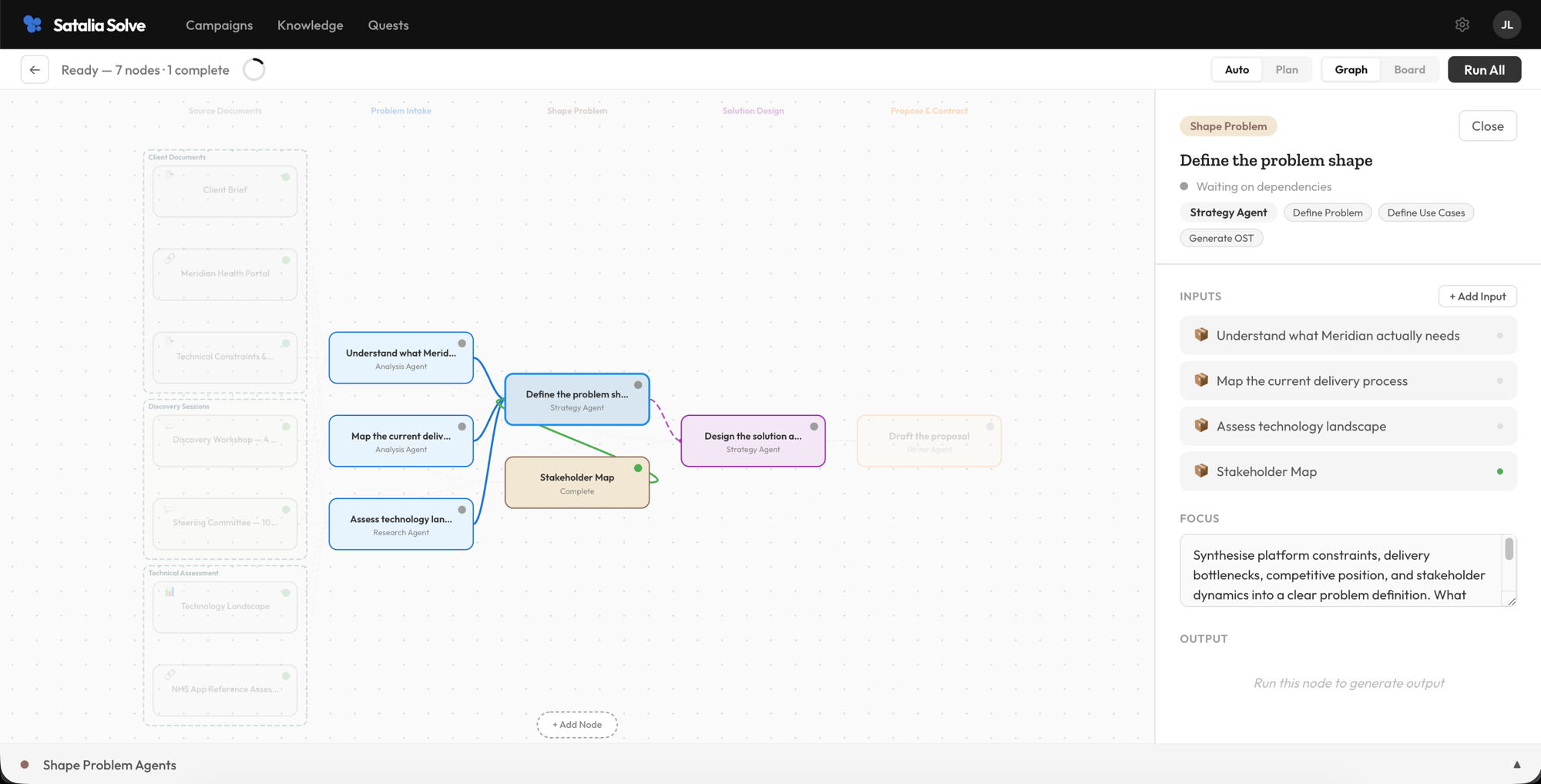1541x784 pixels.
Task: Select the Design the solution node
Action: 753,441
